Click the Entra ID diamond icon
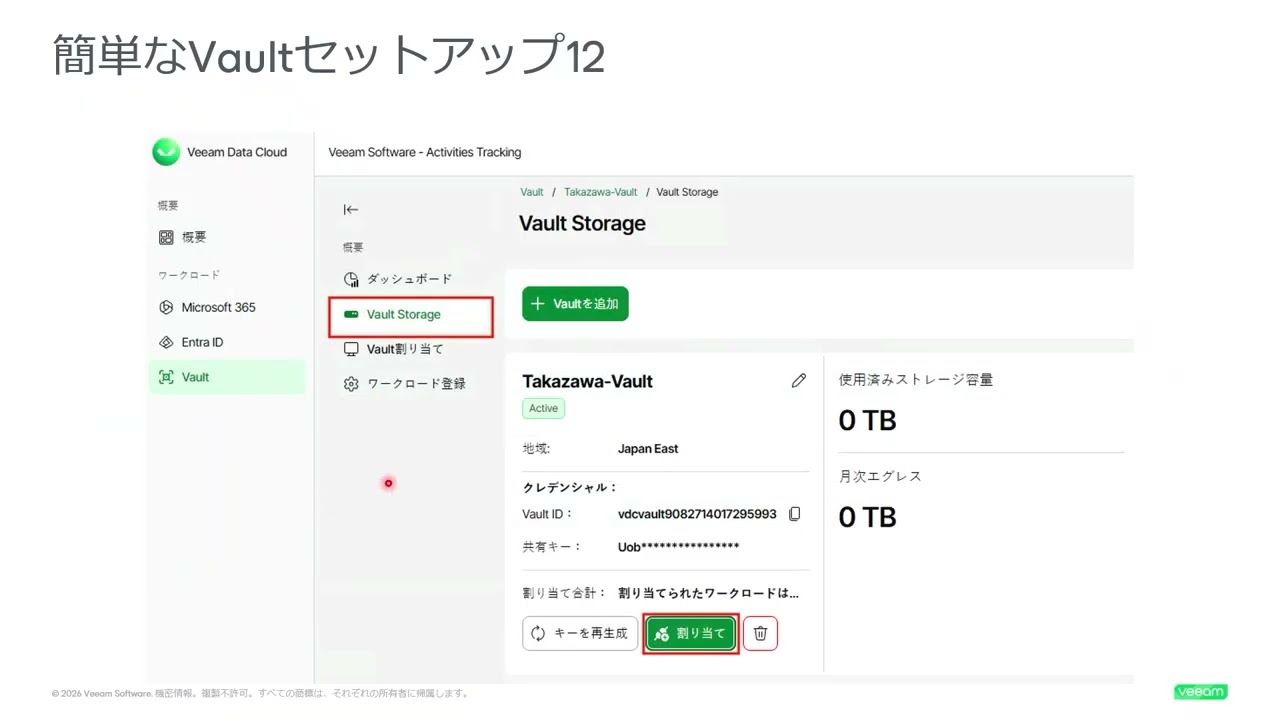This screenshot has height=720, width=1280. (166, 342)
